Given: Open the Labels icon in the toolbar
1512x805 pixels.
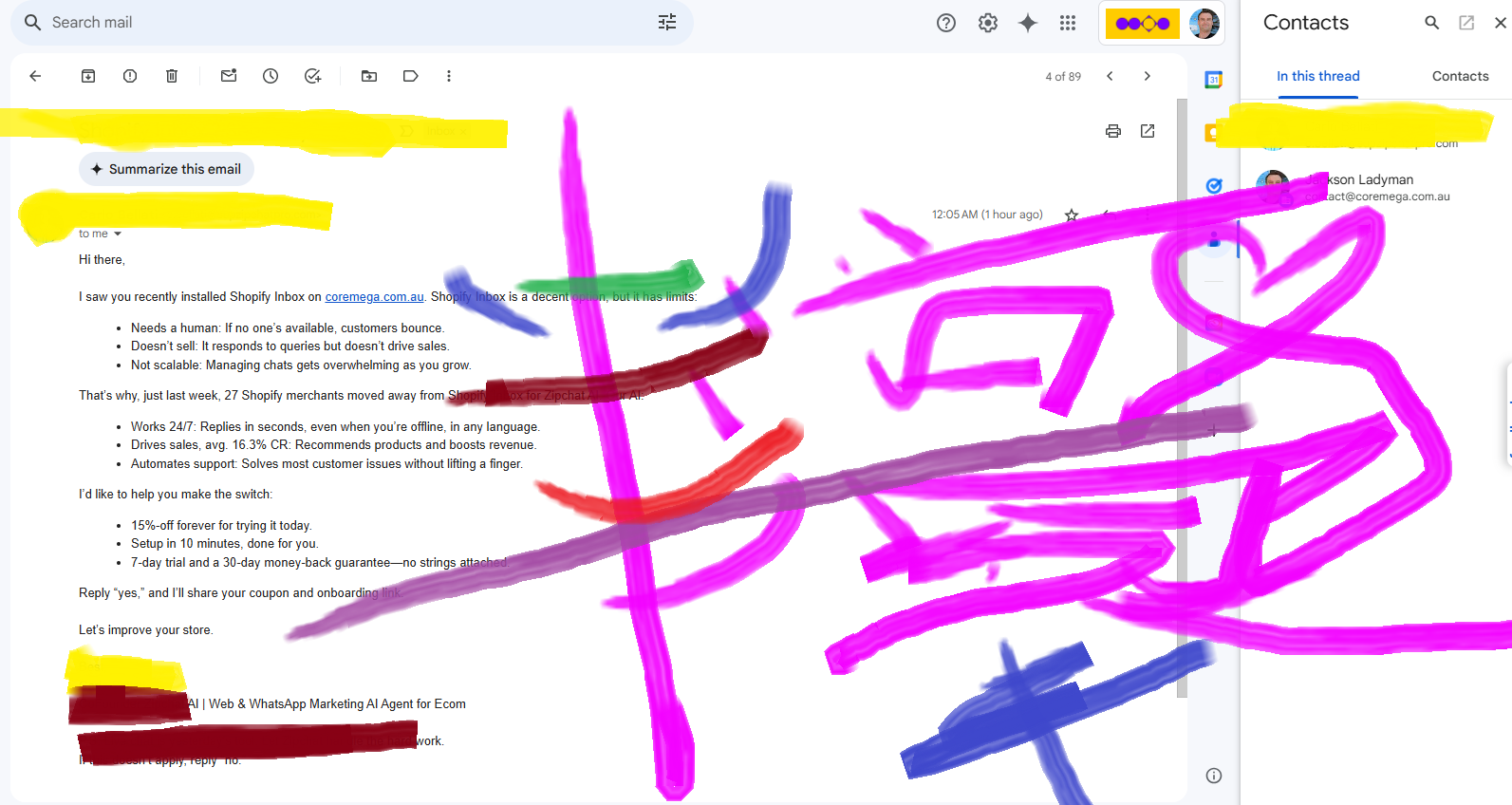Looking at the screenshot, I should [411, 76].
